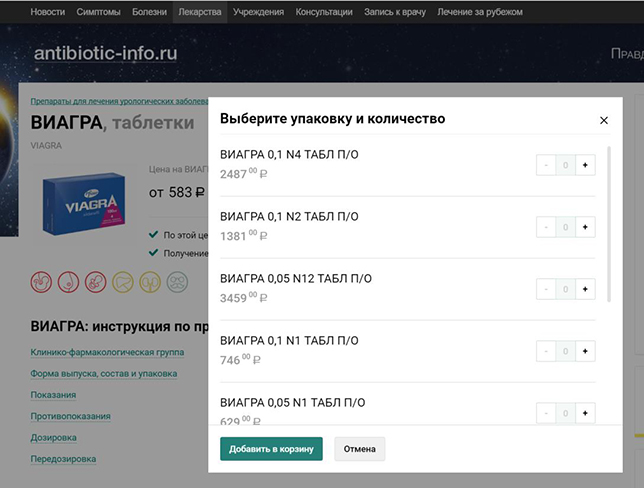Open the Консультации menu item

coord(324,12)
